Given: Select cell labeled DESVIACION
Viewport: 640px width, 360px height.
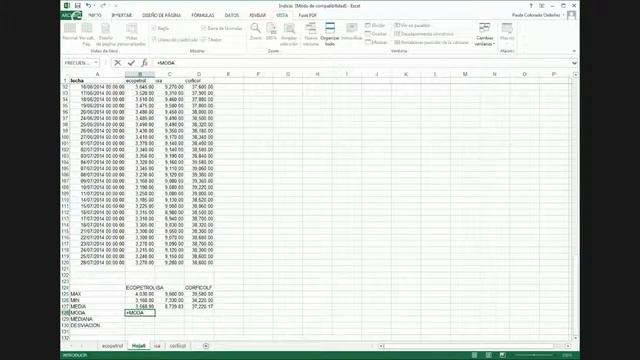Looking at the screenshot, I should tap(97, 325).
